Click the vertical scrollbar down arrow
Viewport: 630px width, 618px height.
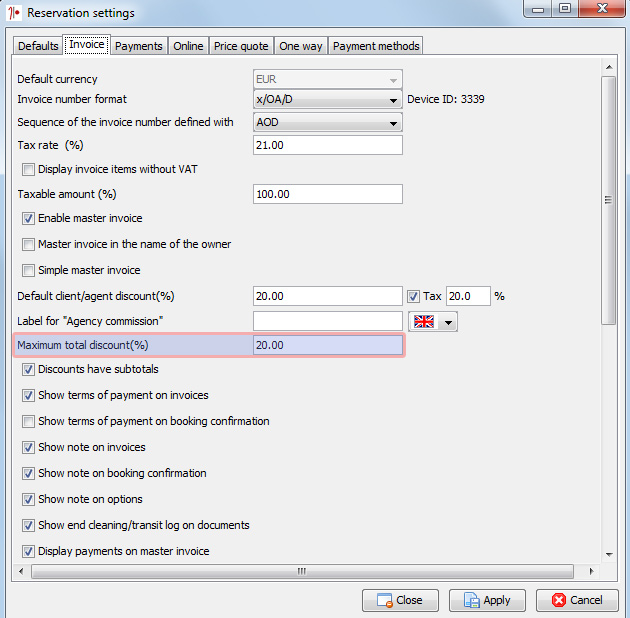609,555
